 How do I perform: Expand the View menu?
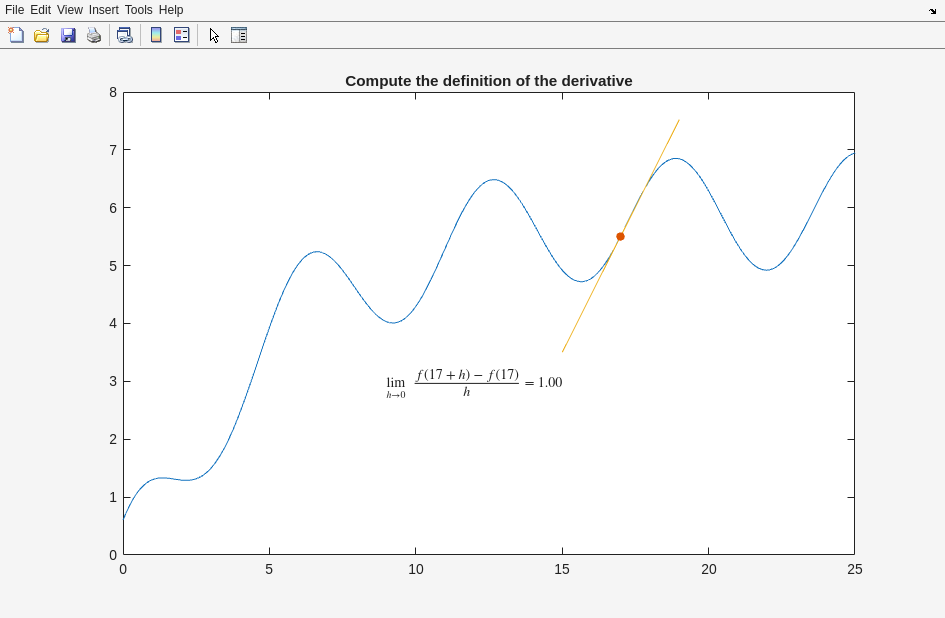pyautogui.click(x=70, y=10)
